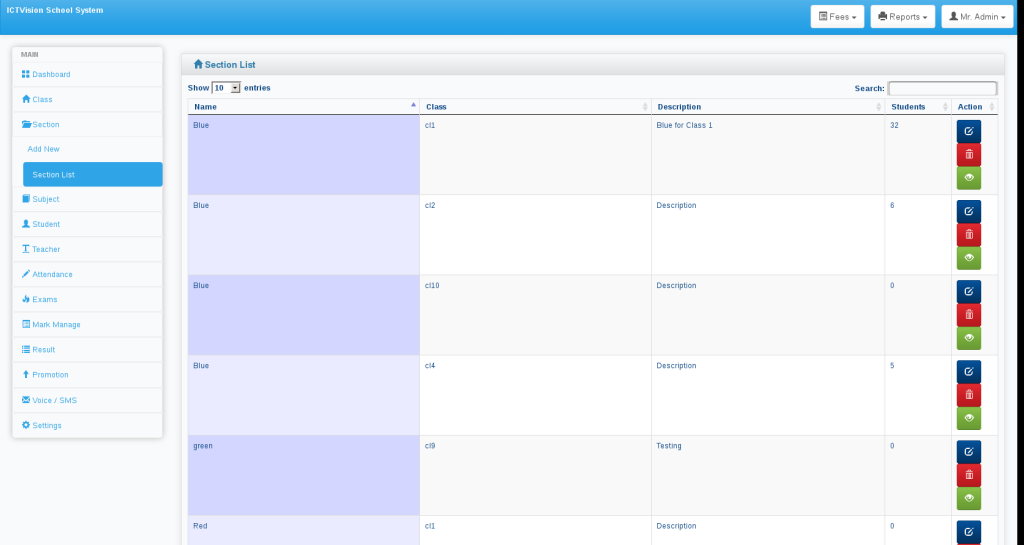Image resolution: width=1024 pixels, height=545 pixels.
Task: Sort table by Name column
Action: [304, 107]
